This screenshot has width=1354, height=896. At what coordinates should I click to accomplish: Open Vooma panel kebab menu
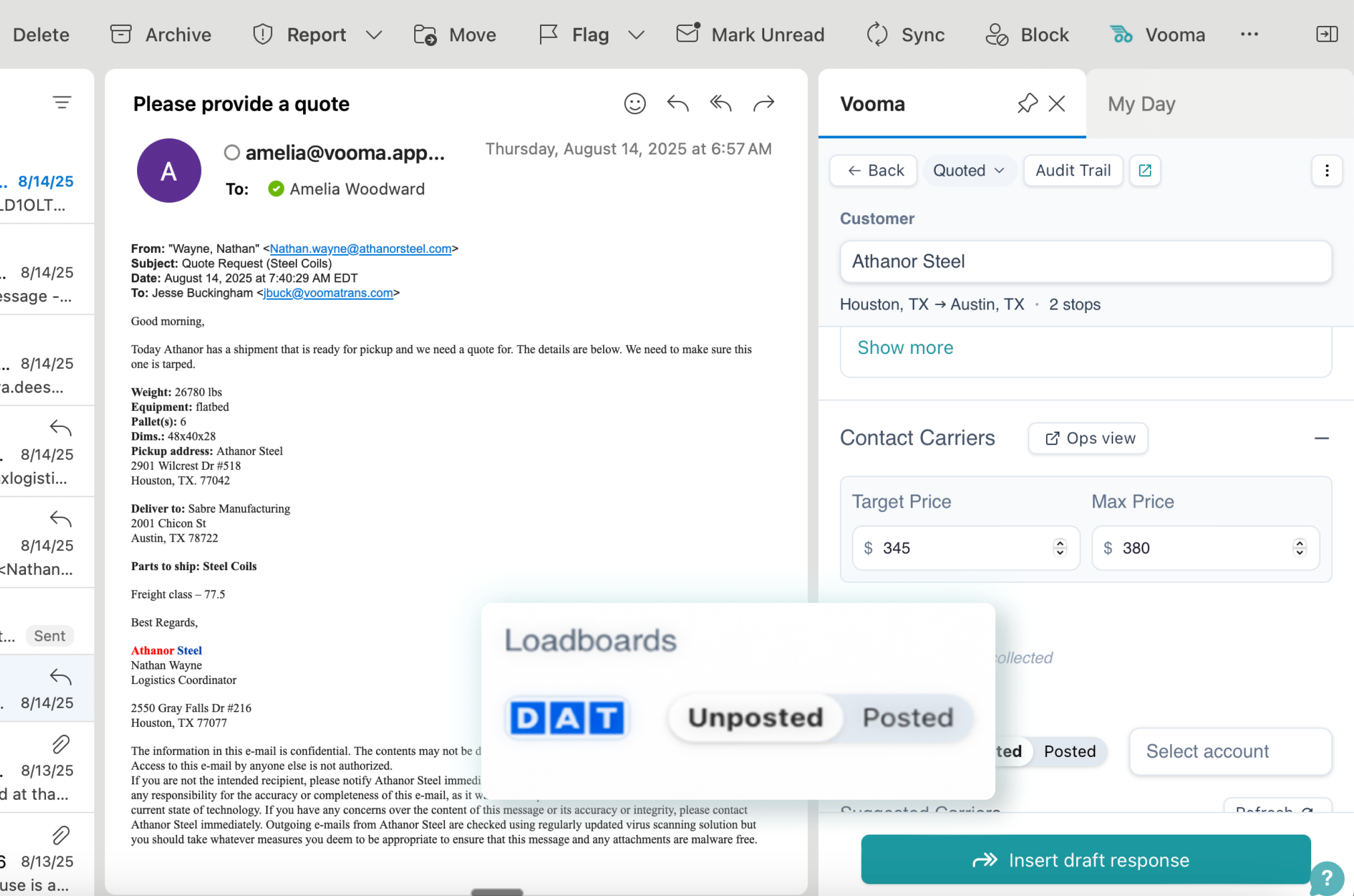1326,170
